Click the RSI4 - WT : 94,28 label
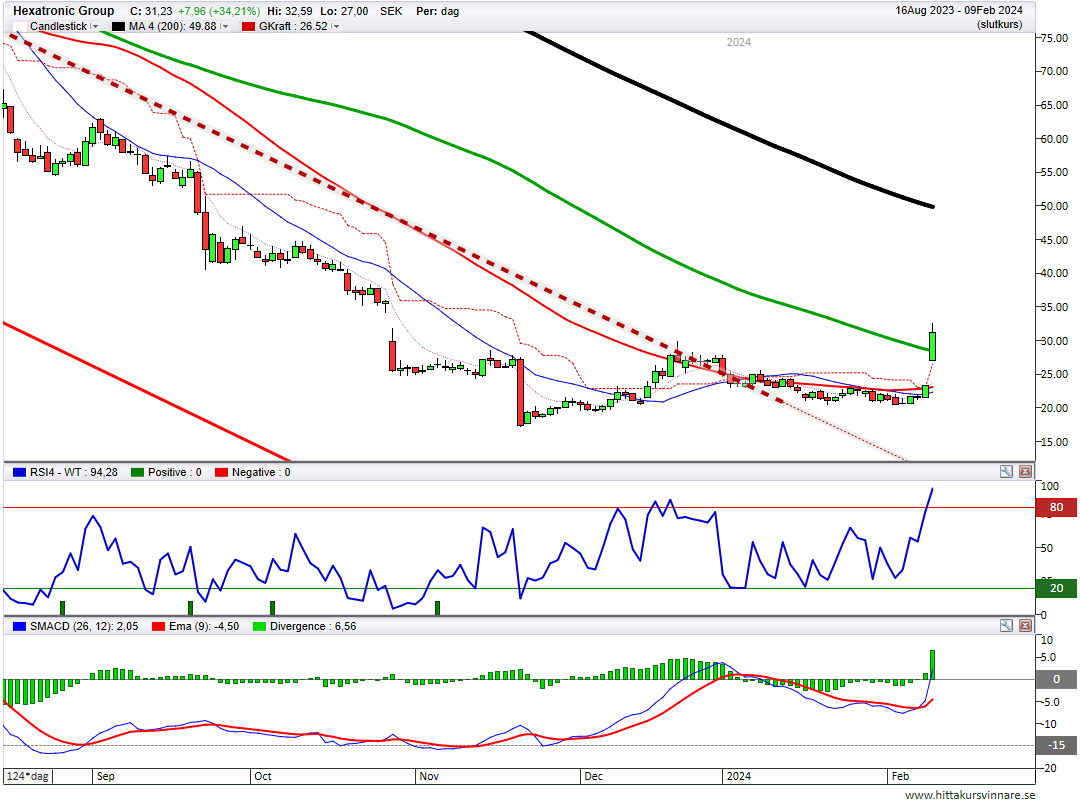This screenshot has height=800, width=1080. [x=74, y=472]
